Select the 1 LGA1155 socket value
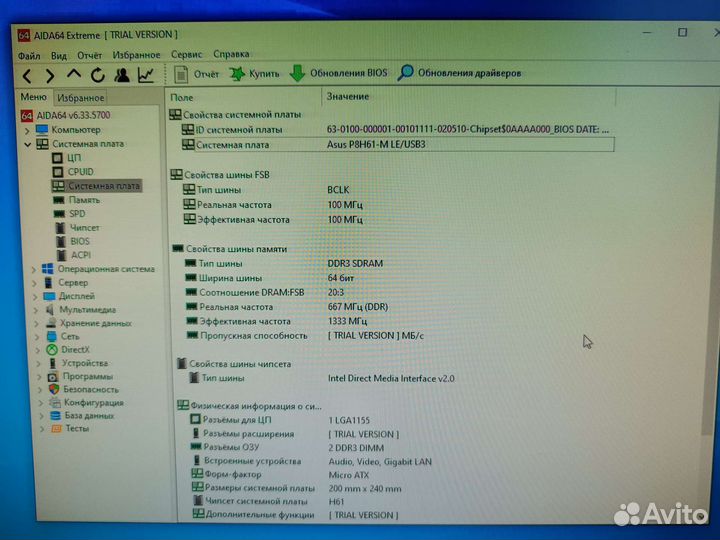720x540 pixels. pyautogui.click(x=349, y=420)
